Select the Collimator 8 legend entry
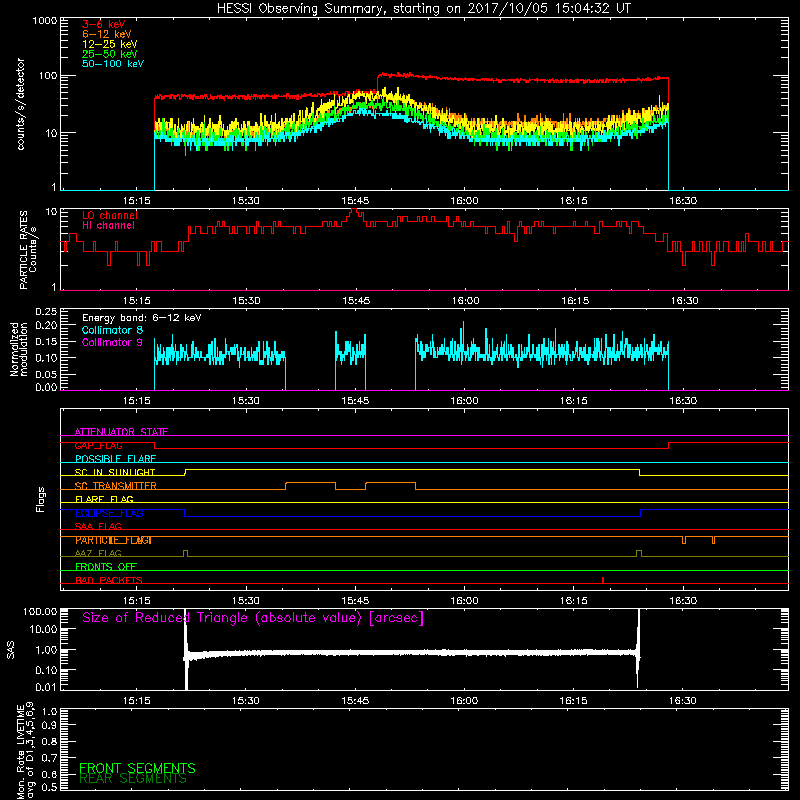This screenshot has width=800, height=800. (x=112, y=330)
